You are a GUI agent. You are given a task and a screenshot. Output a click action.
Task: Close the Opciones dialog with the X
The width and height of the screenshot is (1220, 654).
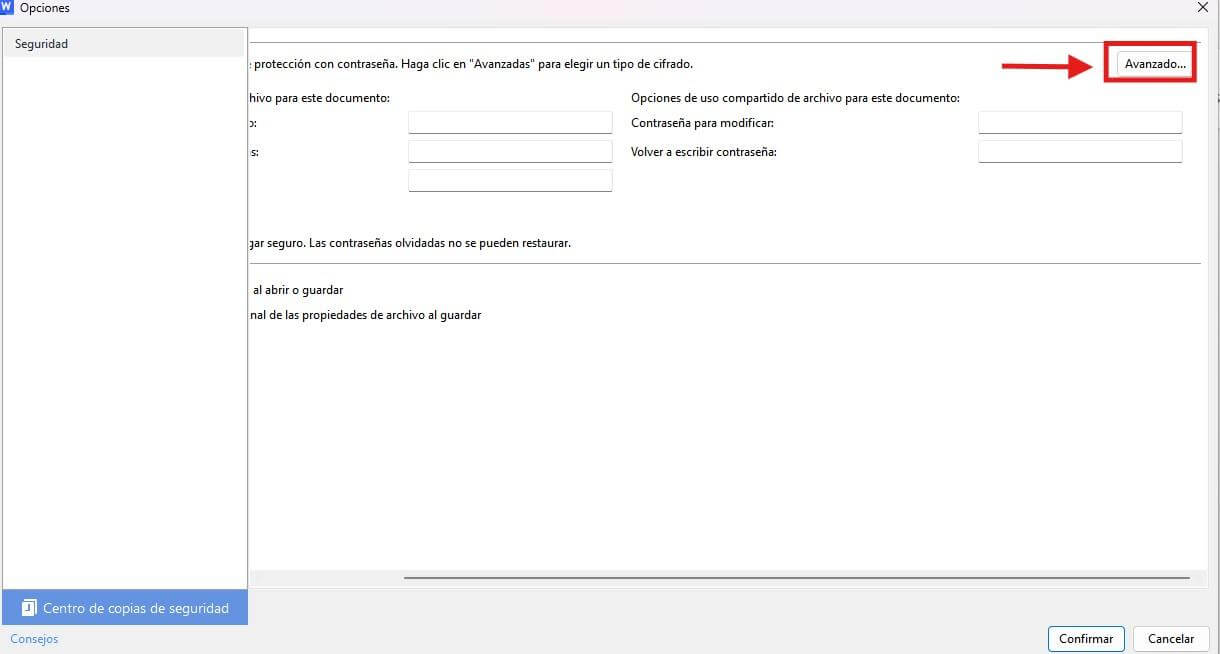pos(1202,8)
